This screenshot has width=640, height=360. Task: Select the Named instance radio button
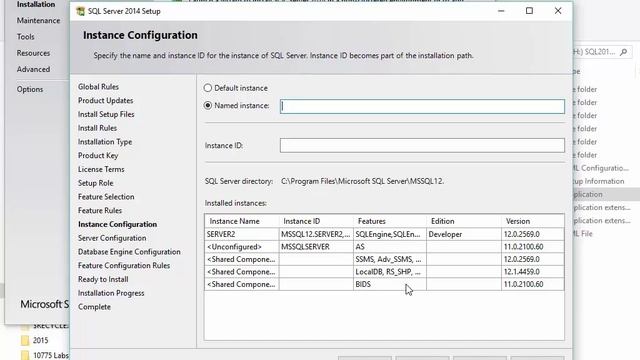pos(208,106)
